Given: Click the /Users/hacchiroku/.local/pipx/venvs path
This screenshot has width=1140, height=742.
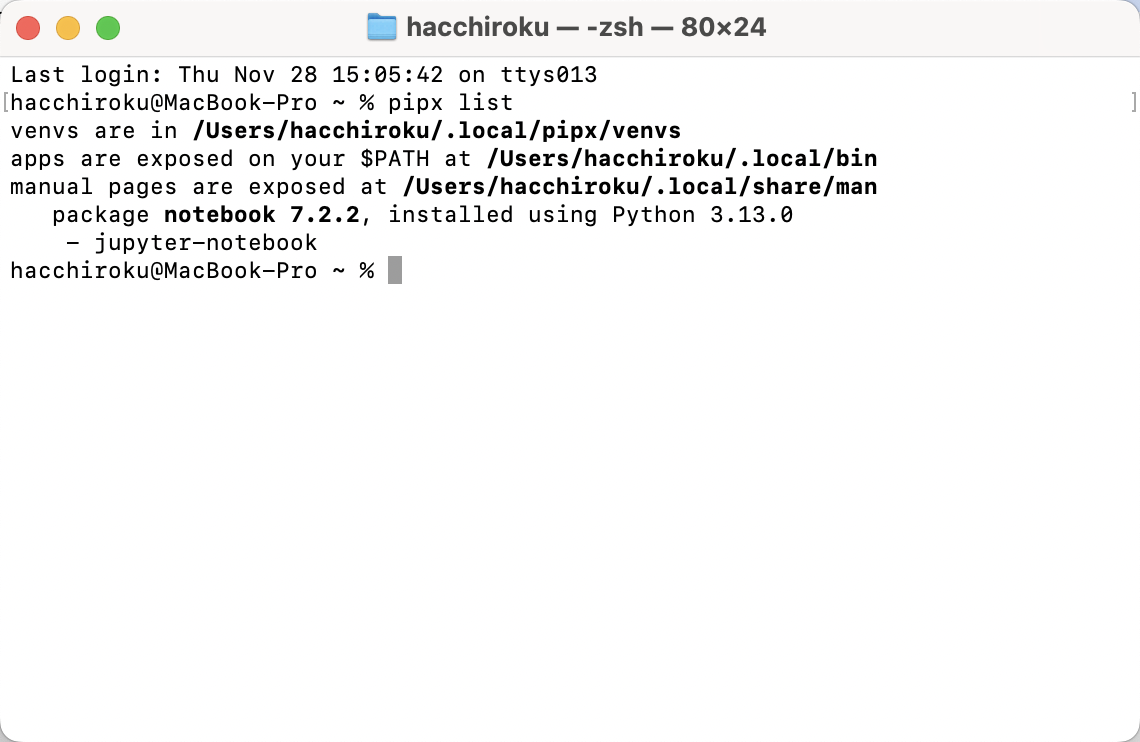Looking at the screenshot, I should (x=436, y=131).
